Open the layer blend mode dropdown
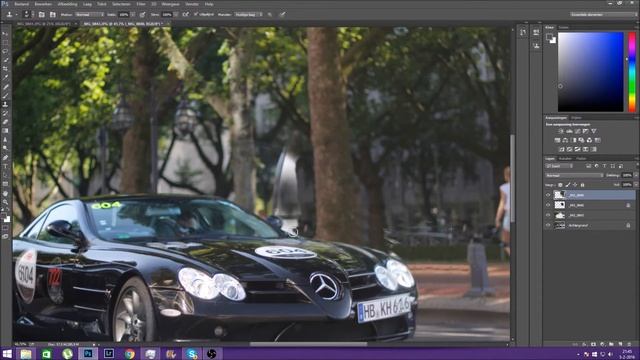Viewport: 640px width, 360px height. click(x=574, y=175)
